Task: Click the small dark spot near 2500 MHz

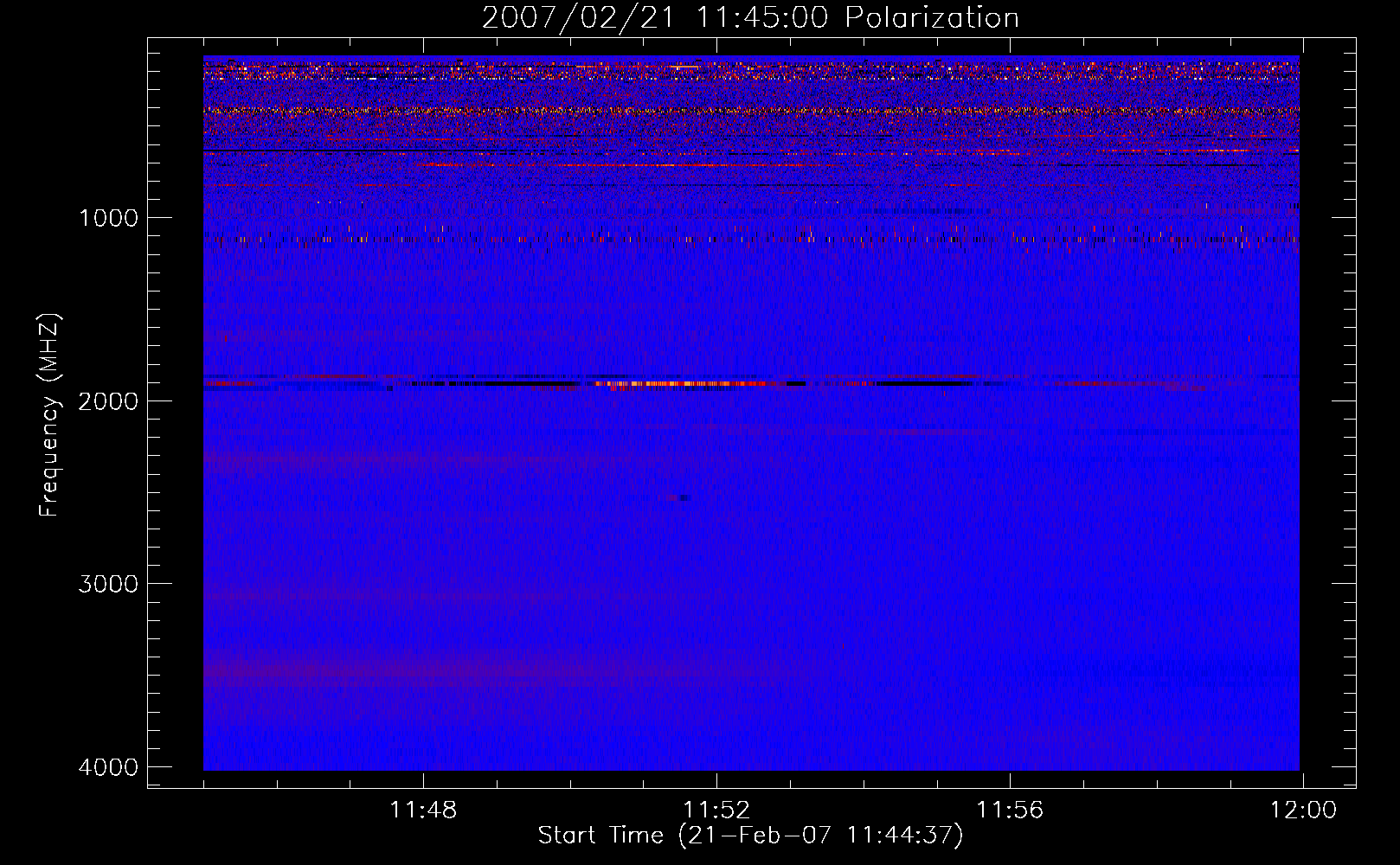Action: (x=684, y=497)
